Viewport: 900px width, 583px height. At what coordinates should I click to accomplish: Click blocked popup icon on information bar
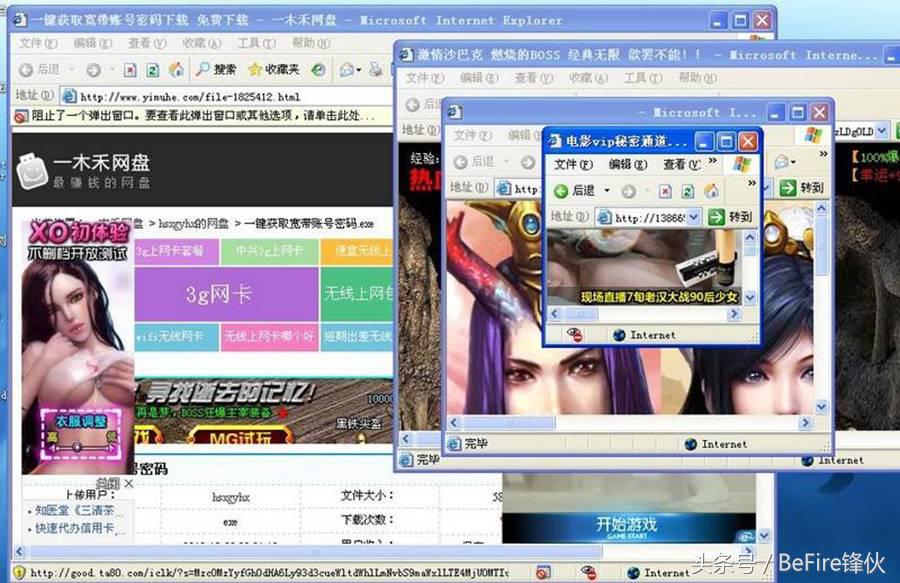click(21, 116)
